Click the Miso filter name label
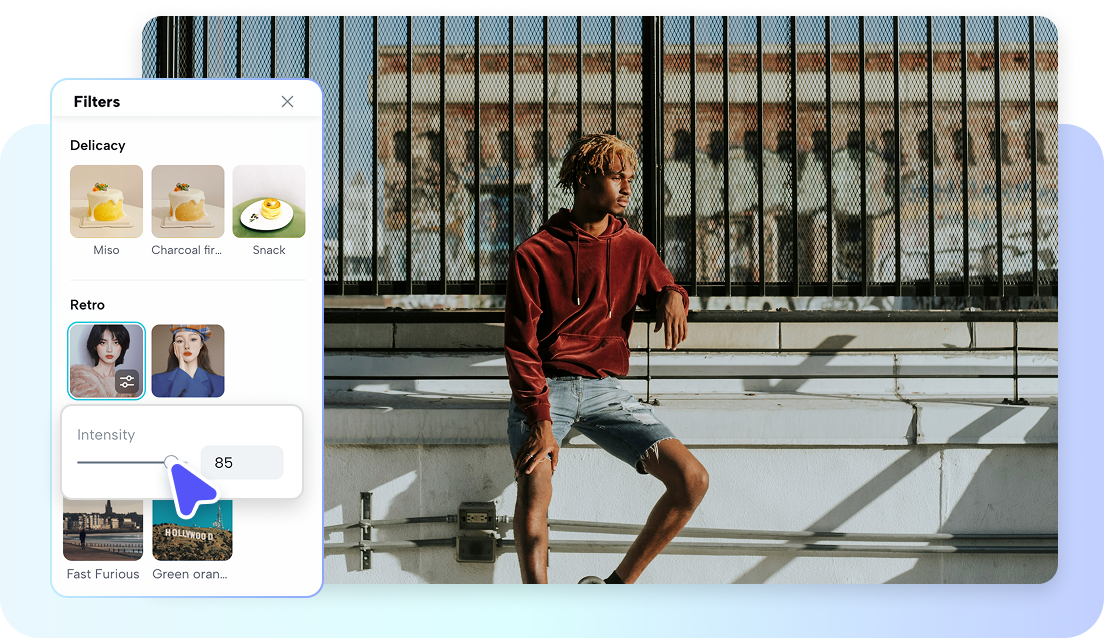The width and height of the screenshot is (1104, 638). [106, 249]
